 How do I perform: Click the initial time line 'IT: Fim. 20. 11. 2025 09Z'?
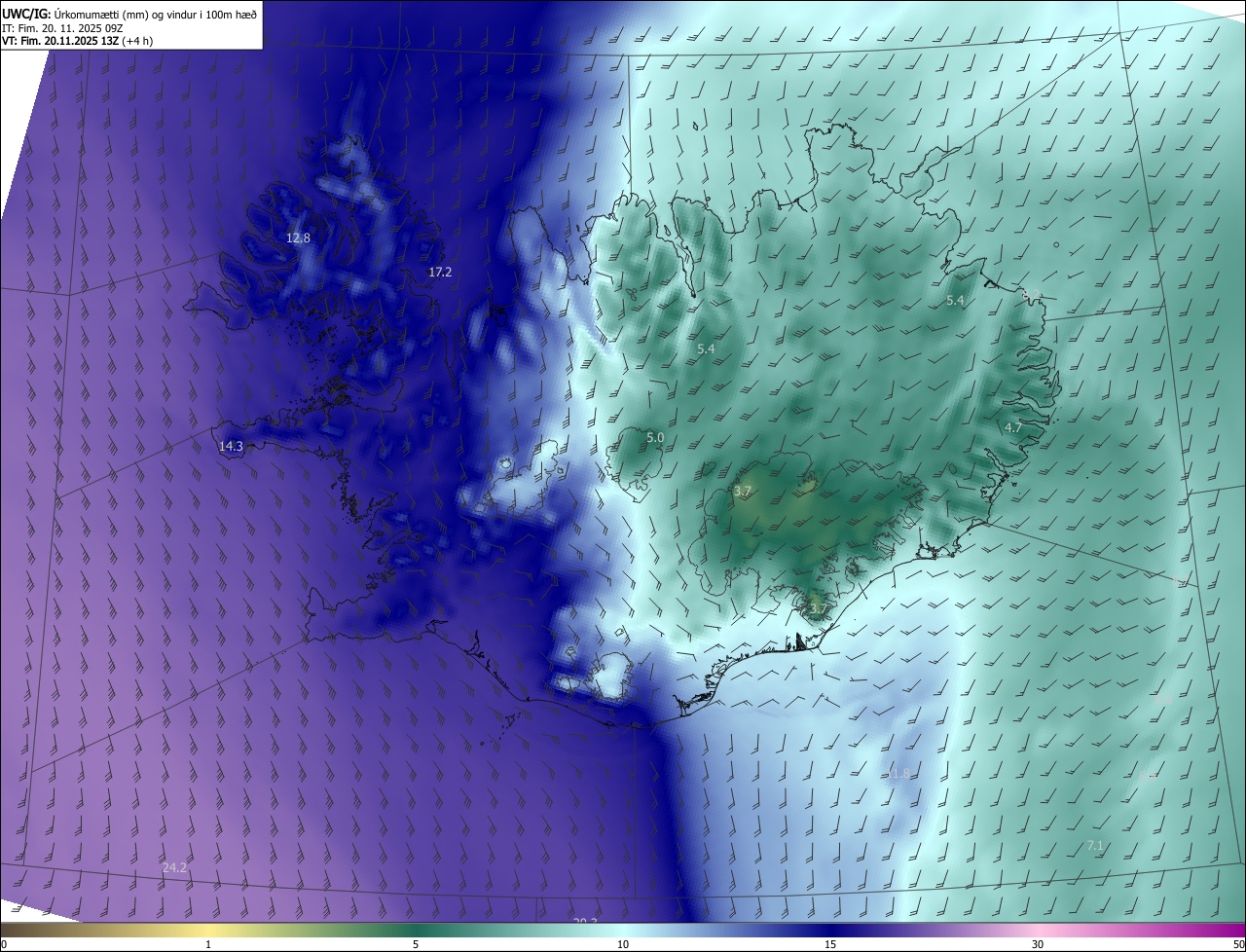[62, 27]
